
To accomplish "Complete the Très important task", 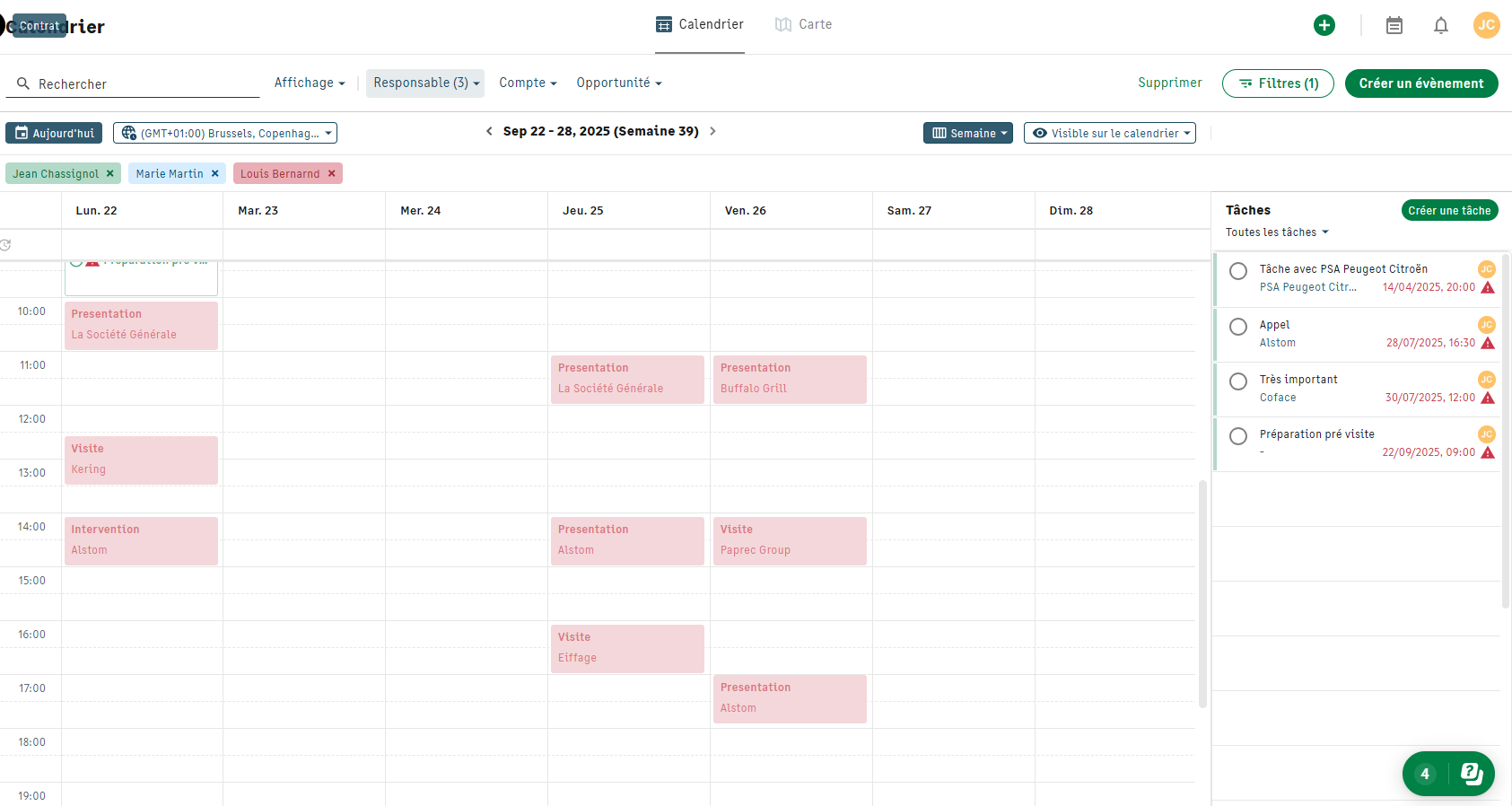I will pyautogui.click(x=1237, y=381).
